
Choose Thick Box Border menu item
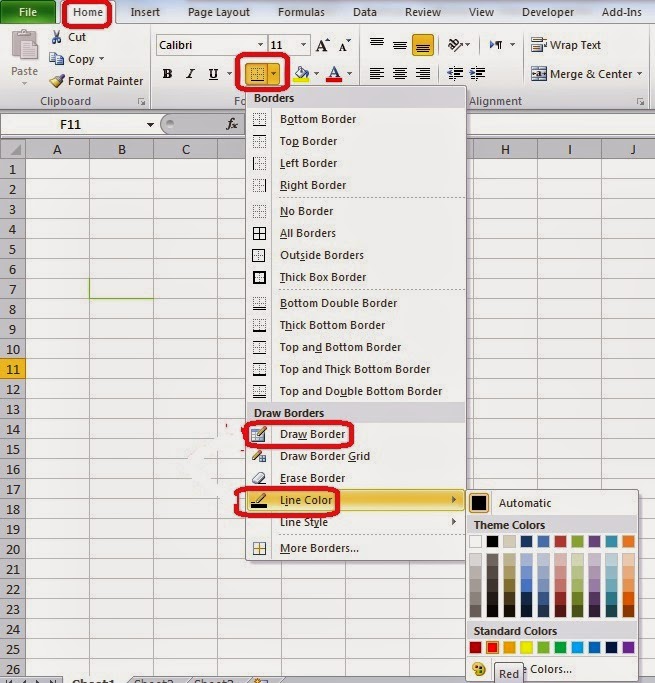pyautogui.click(x=356, y=277)
